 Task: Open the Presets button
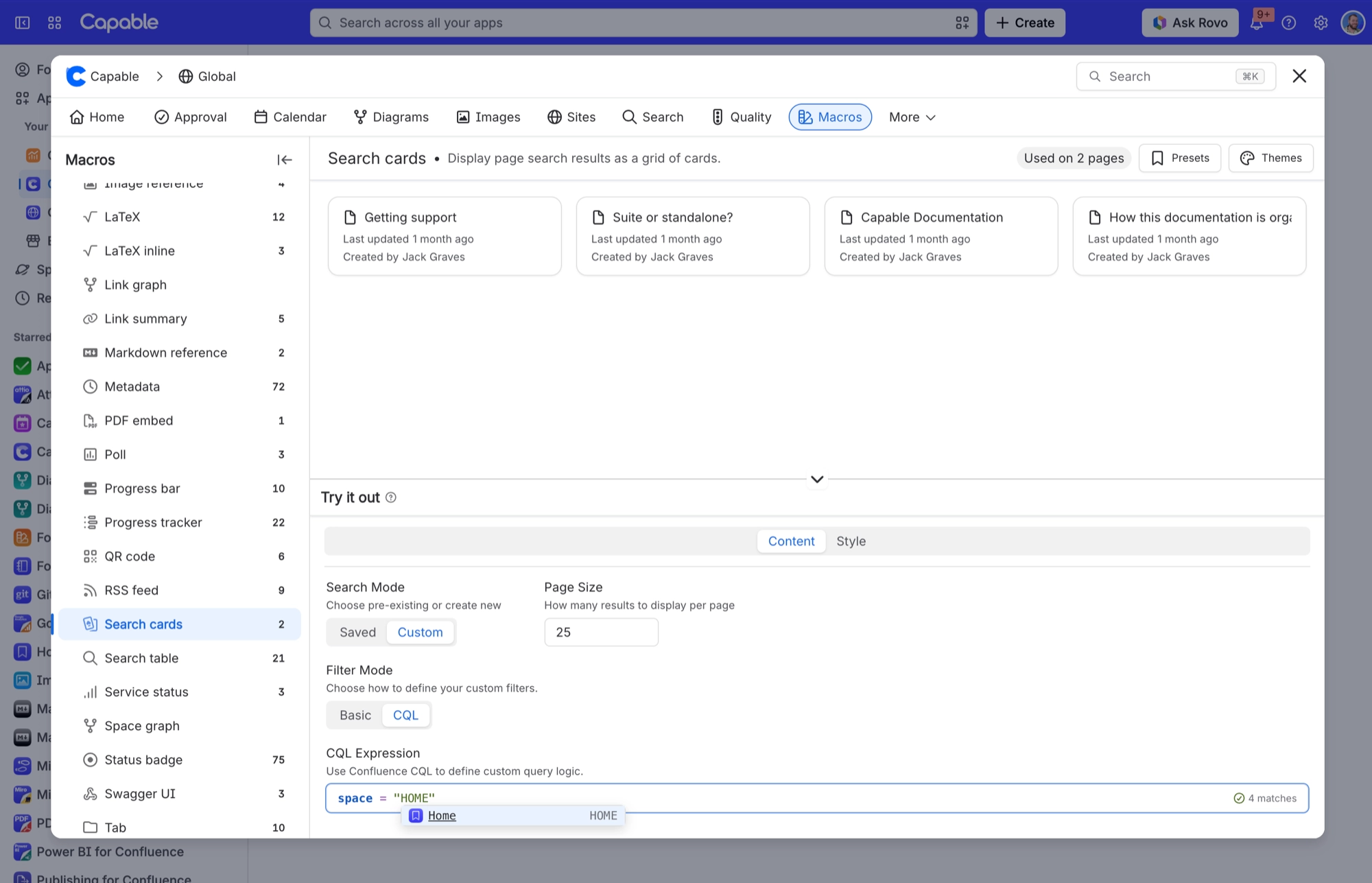pyautogui.click(x=1180, y=158)
